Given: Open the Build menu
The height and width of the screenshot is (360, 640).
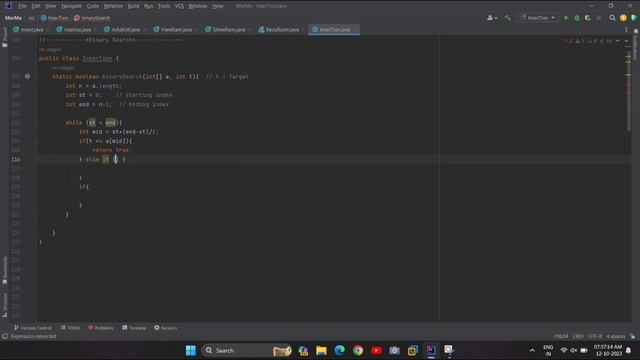Looking at the screenshot, I should (x=133, y=6).
